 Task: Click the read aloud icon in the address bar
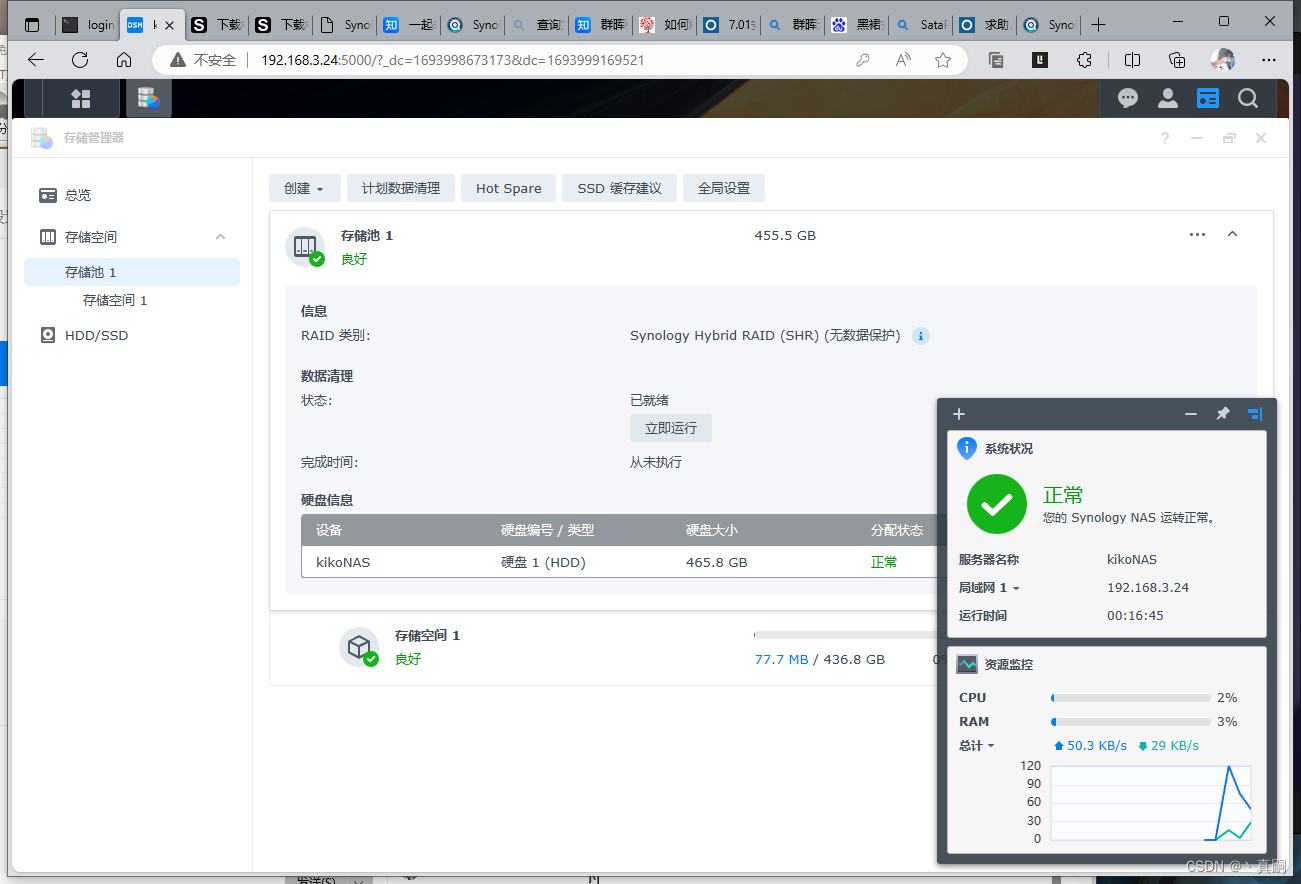(903, 60)
